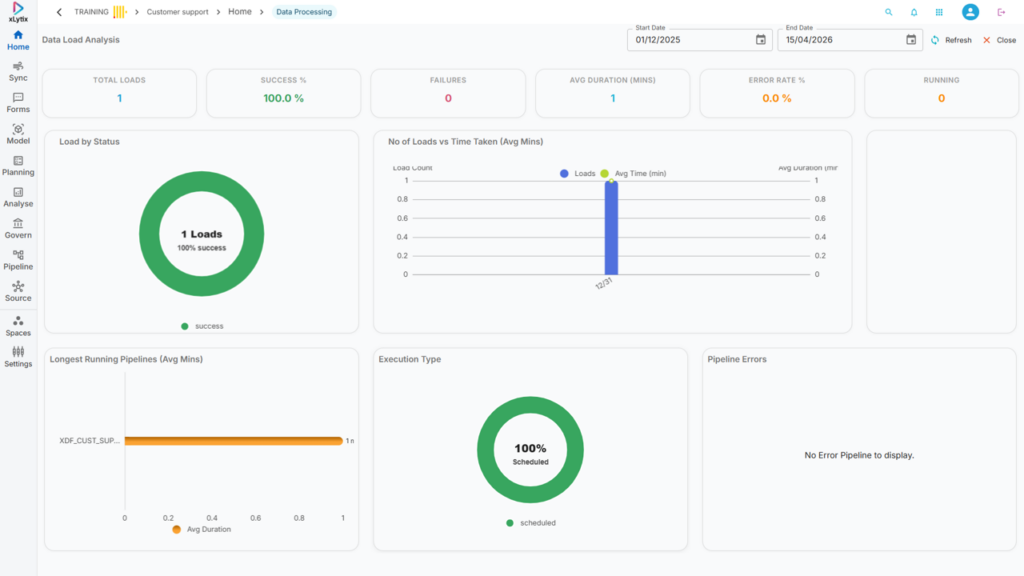Go to the Model section

18,133
